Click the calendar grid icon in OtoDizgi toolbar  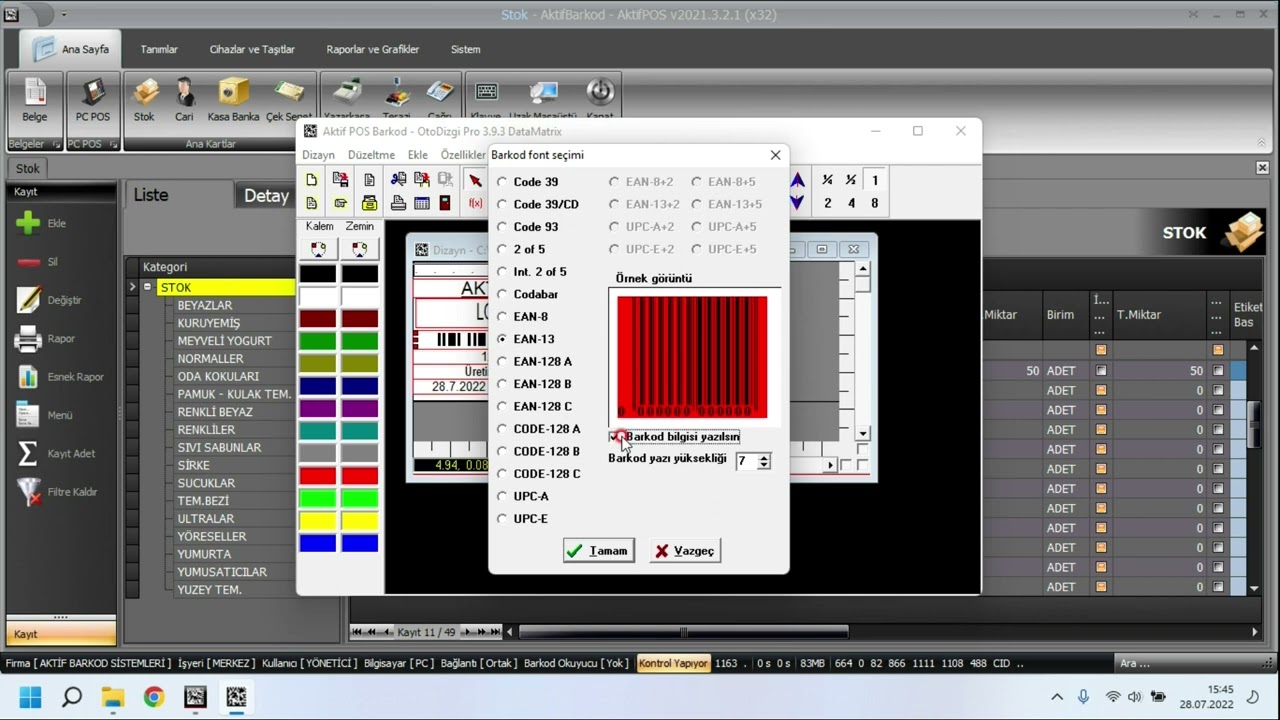[x=422, y=203]
